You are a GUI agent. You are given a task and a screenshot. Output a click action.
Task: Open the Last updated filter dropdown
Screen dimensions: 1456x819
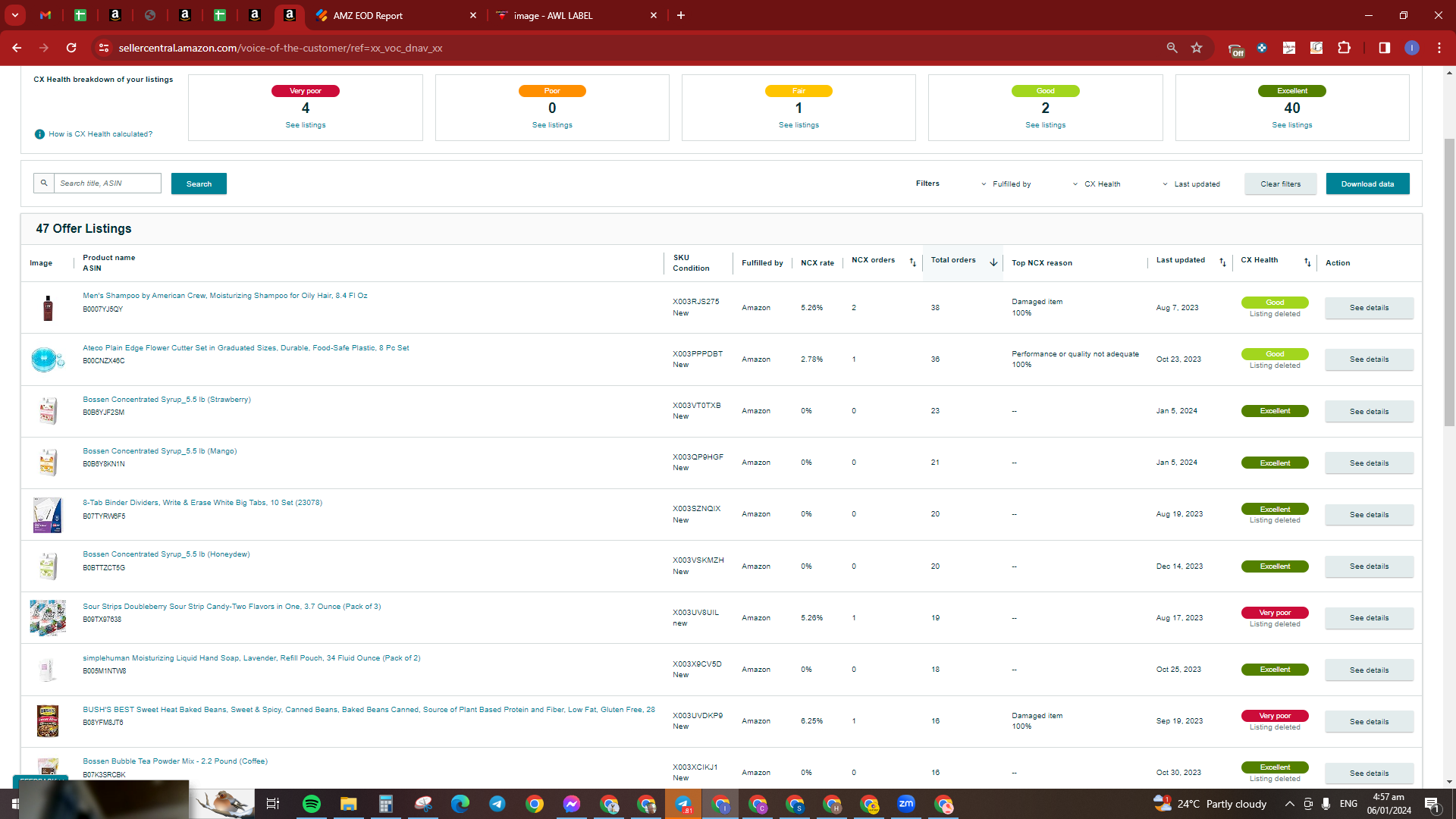(x=1191, y=184)
